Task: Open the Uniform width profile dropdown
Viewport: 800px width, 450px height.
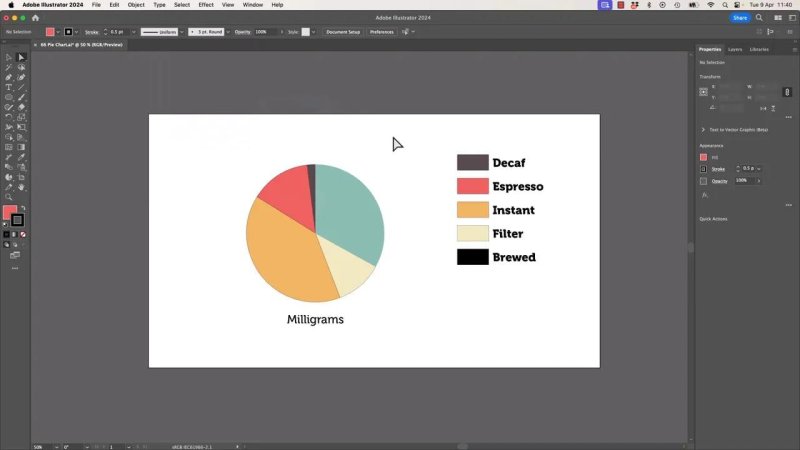Action: click(182, 32)
